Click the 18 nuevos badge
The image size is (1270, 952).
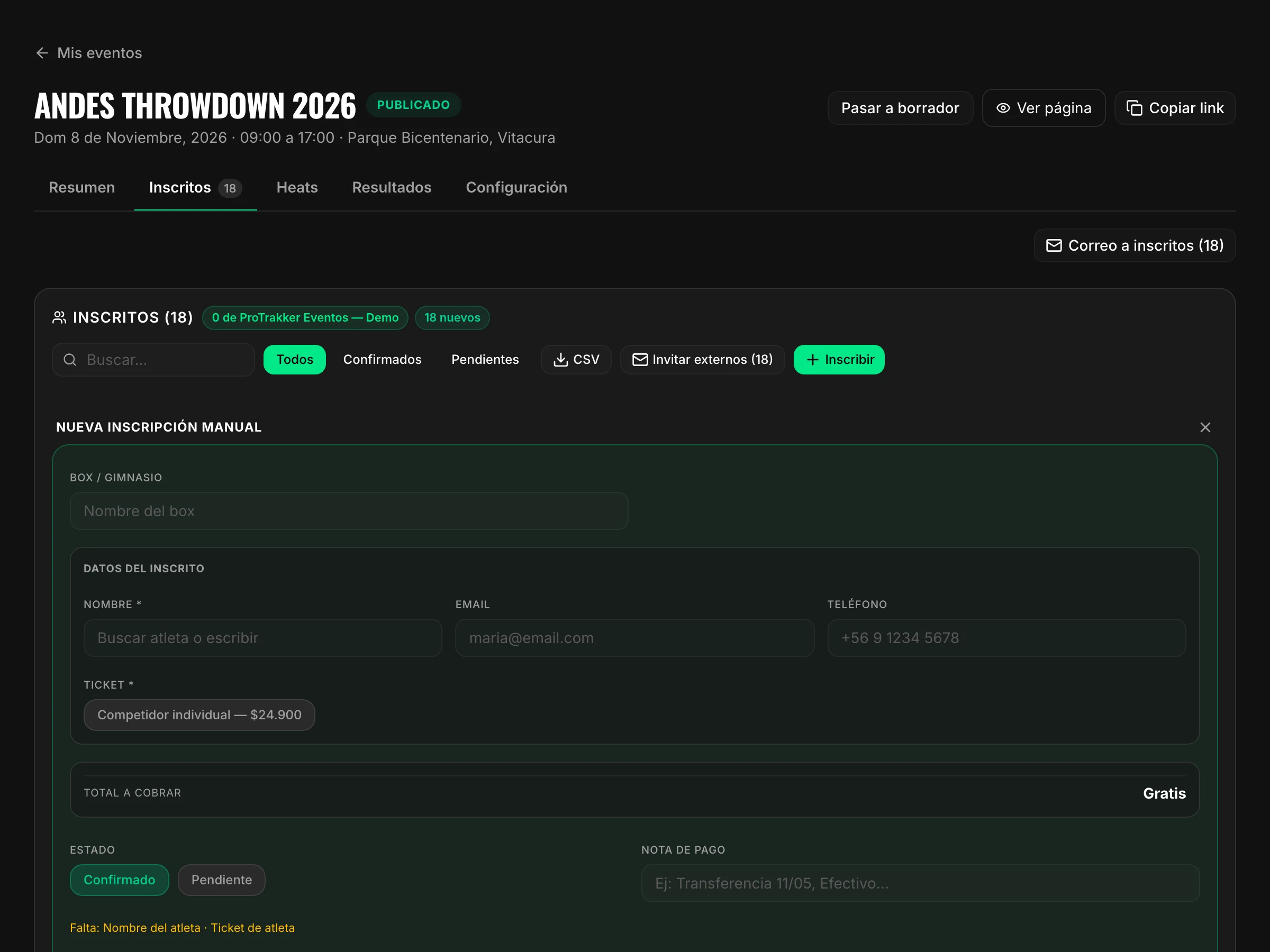pyautogui.click(x=452, y=317)
